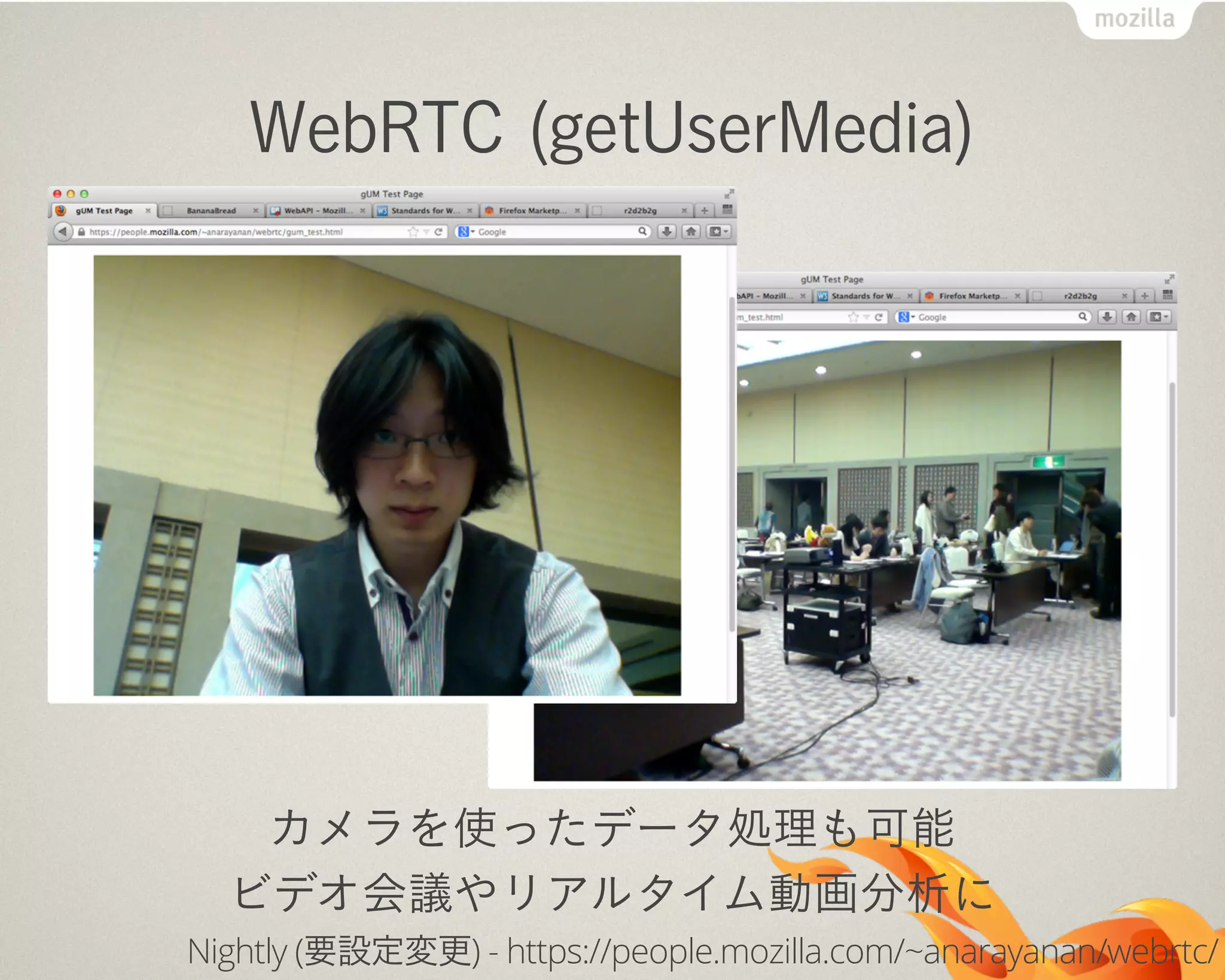Close Firefox Marketplace tab in back window
Viewport: 1225px width, 980px height.
pyautogui.click(x=1017, y=296)
